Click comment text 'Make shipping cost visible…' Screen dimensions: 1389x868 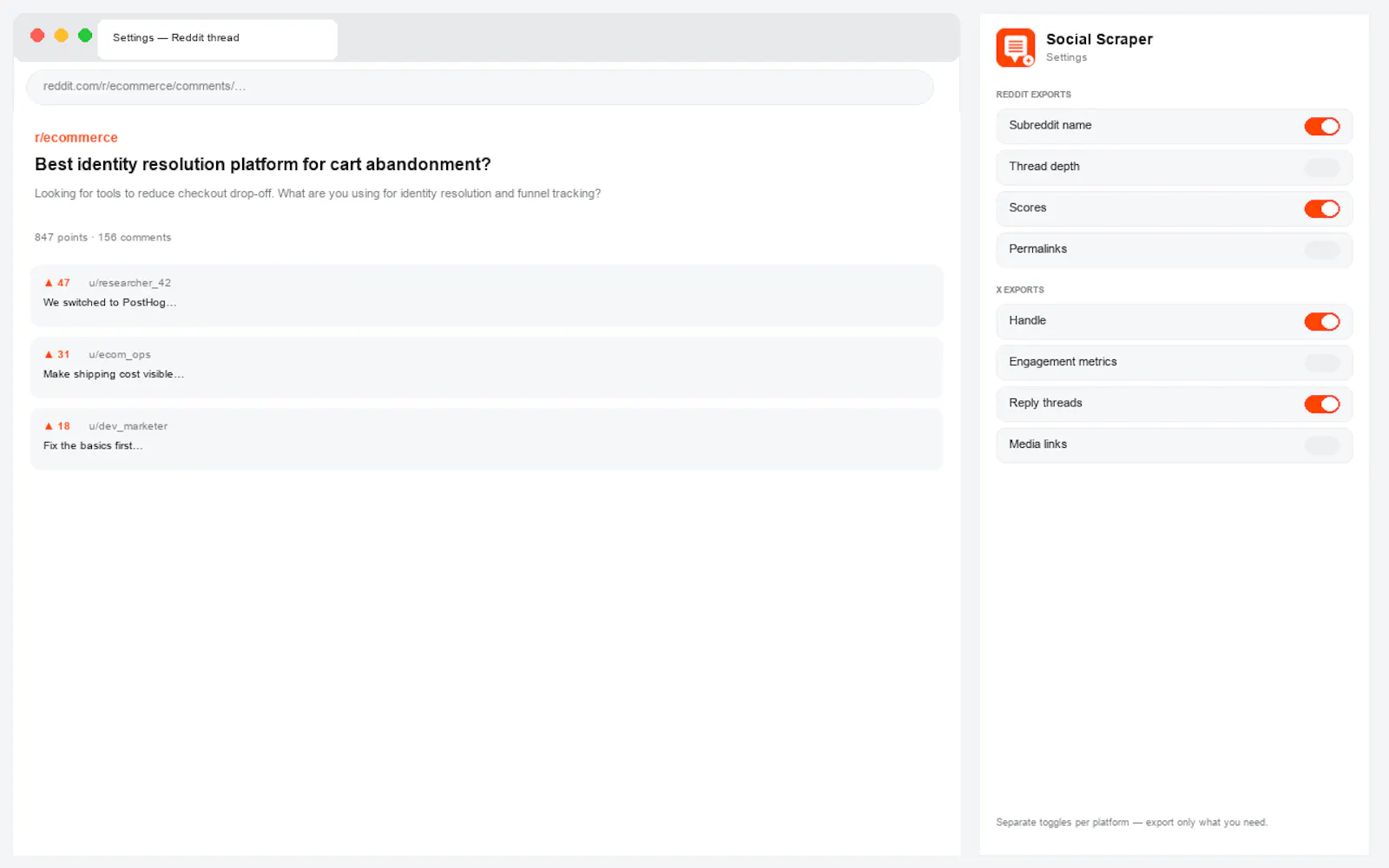pyautogui.click(x=114, y=374)
